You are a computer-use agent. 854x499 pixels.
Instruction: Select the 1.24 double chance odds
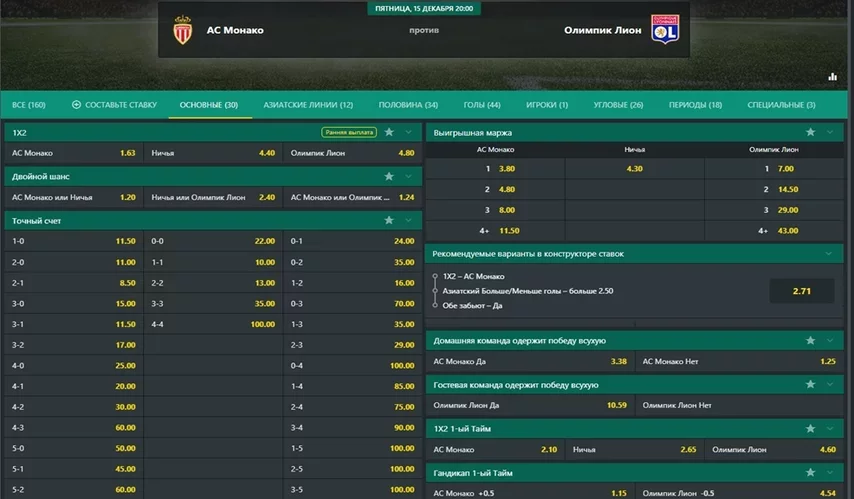tap(352, 197)
